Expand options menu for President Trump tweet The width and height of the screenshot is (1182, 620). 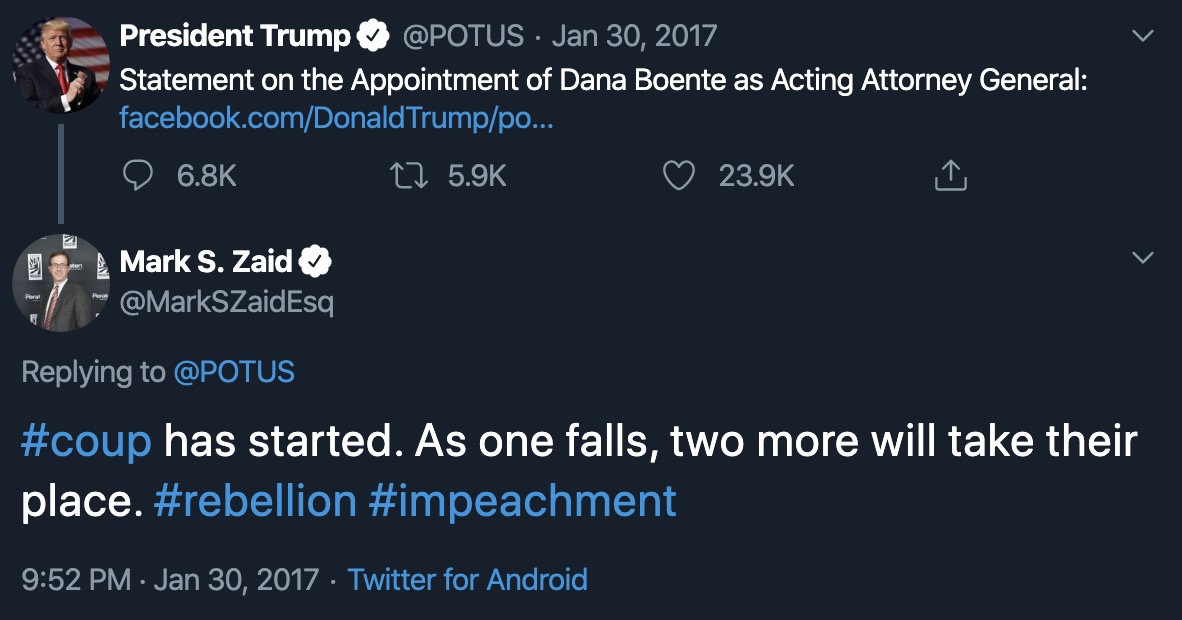click(1141, 37)
